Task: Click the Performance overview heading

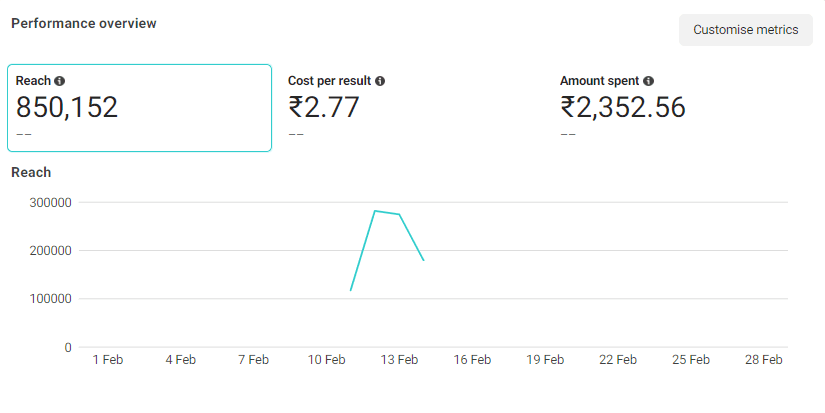Action: (84, 24)
